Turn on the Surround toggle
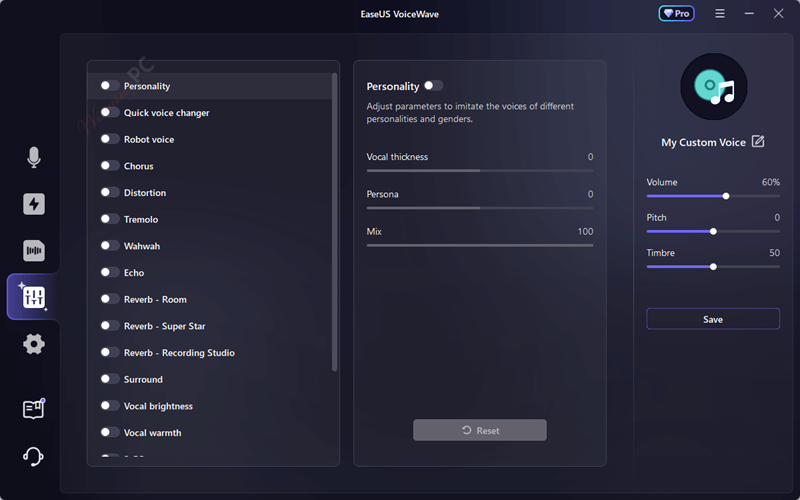The width and height of the screenshot is (800, 500). (x=110, y=379)
